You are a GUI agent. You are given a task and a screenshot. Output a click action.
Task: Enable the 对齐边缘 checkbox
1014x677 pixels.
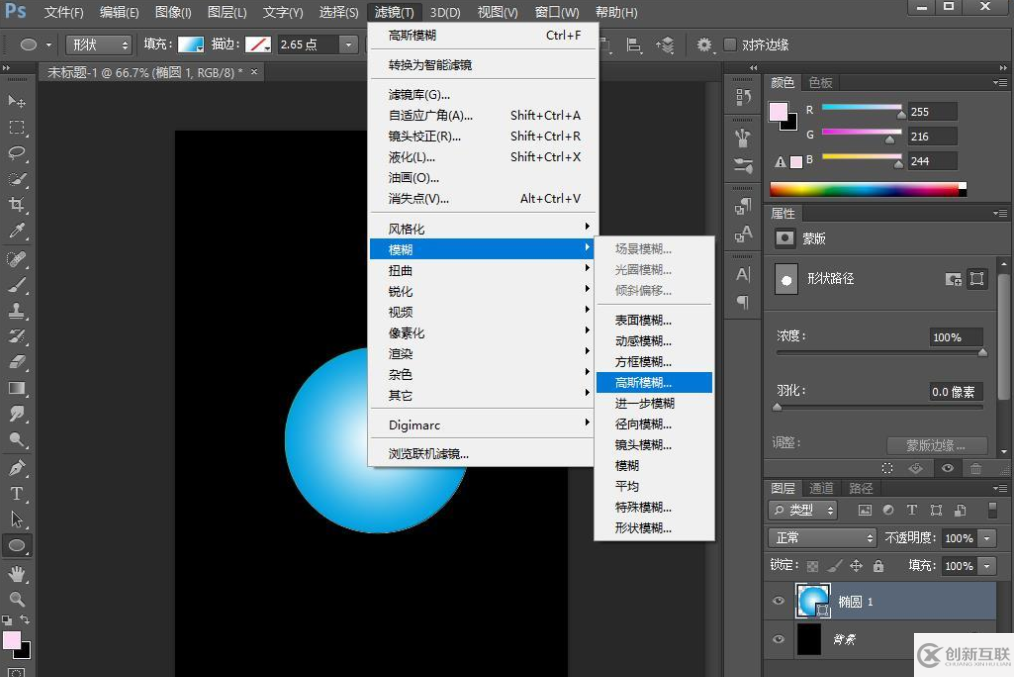(x=730, y=45)
